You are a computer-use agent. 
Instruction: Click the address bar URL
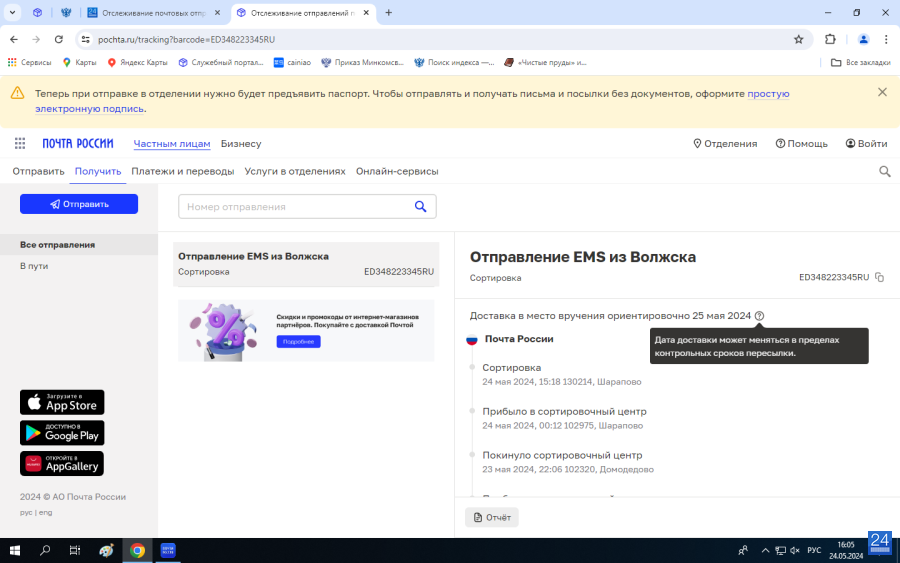pos(186,40)
